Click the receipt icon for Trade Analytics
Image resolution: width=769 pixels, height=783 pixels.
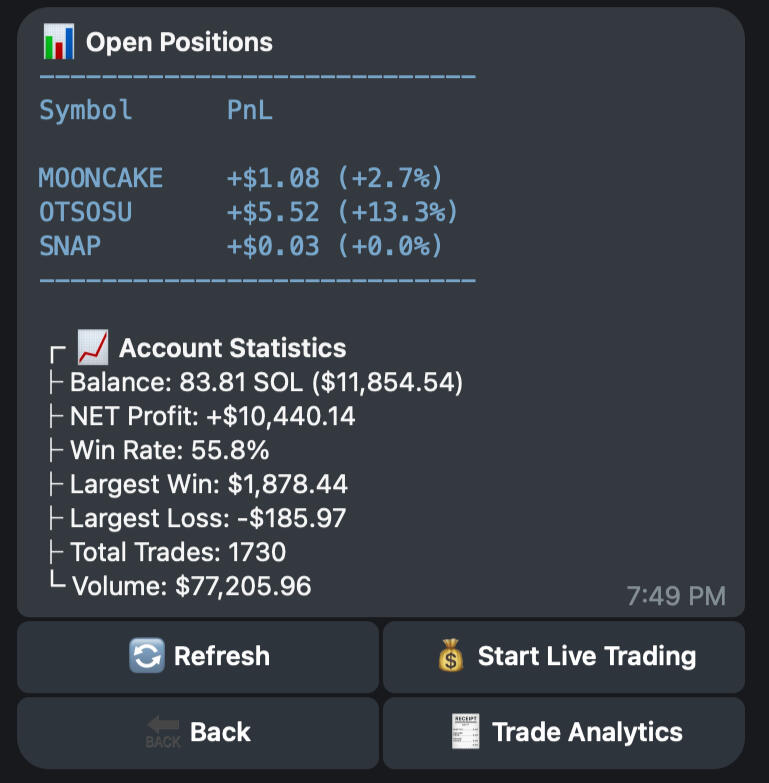tap(465, 732)
